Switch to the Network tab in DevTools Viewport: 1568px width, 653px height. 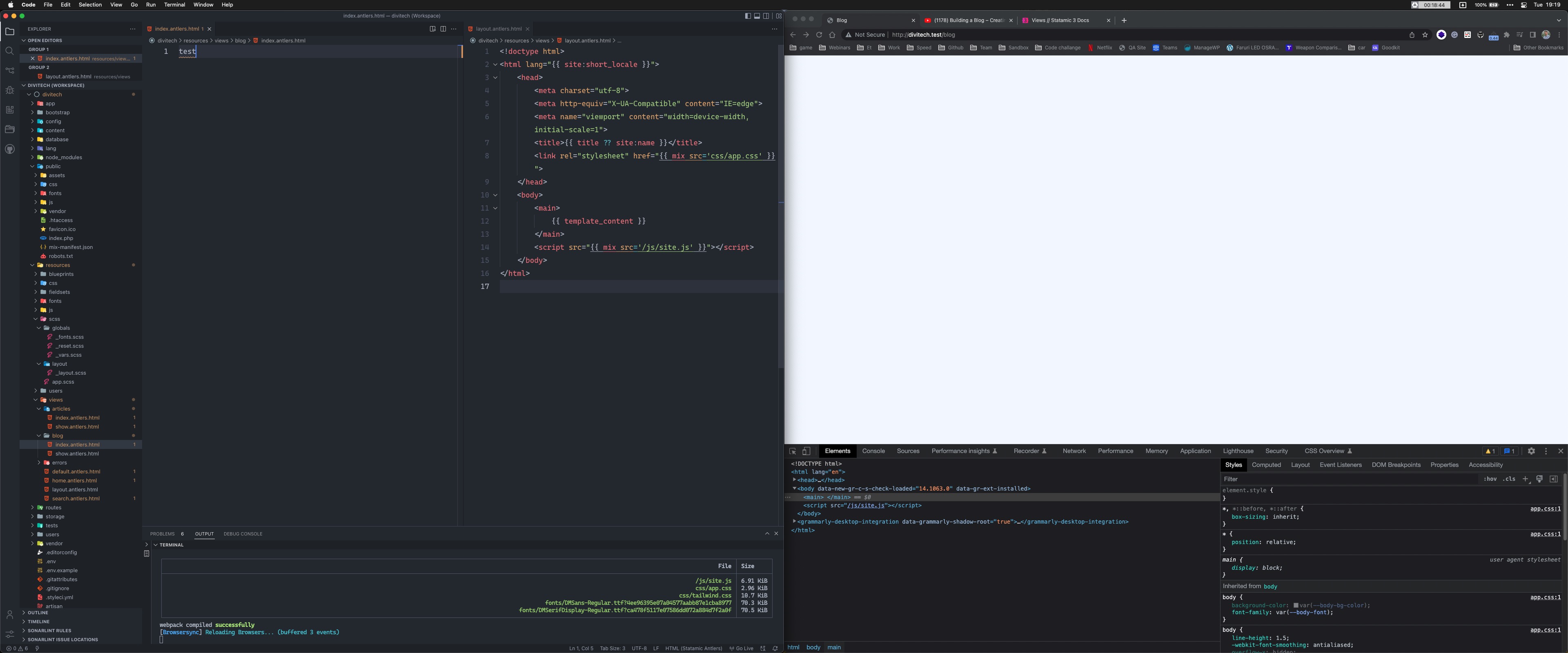pos(1074,451)
